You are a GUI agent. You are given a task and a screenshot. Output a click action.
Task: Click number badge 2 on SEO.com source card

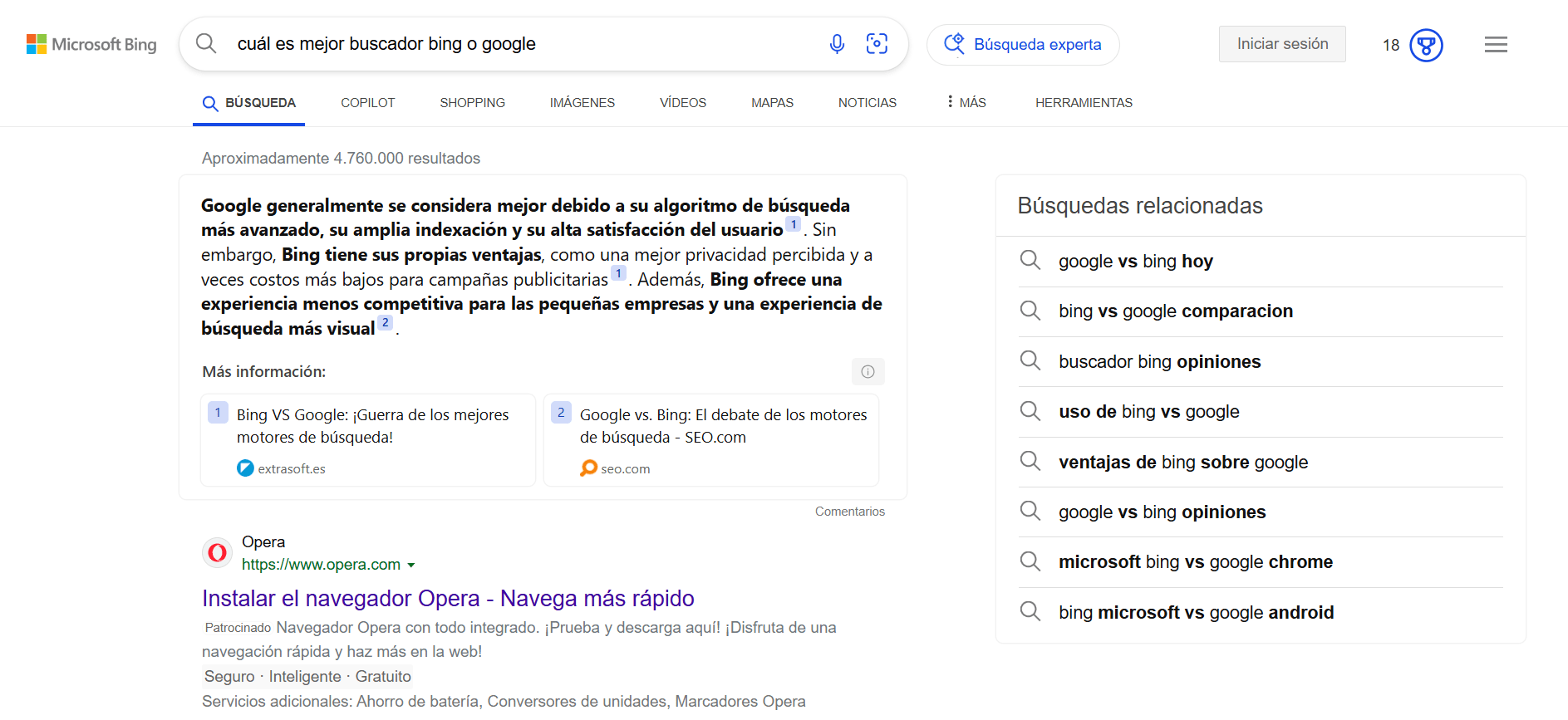[561, 413]
